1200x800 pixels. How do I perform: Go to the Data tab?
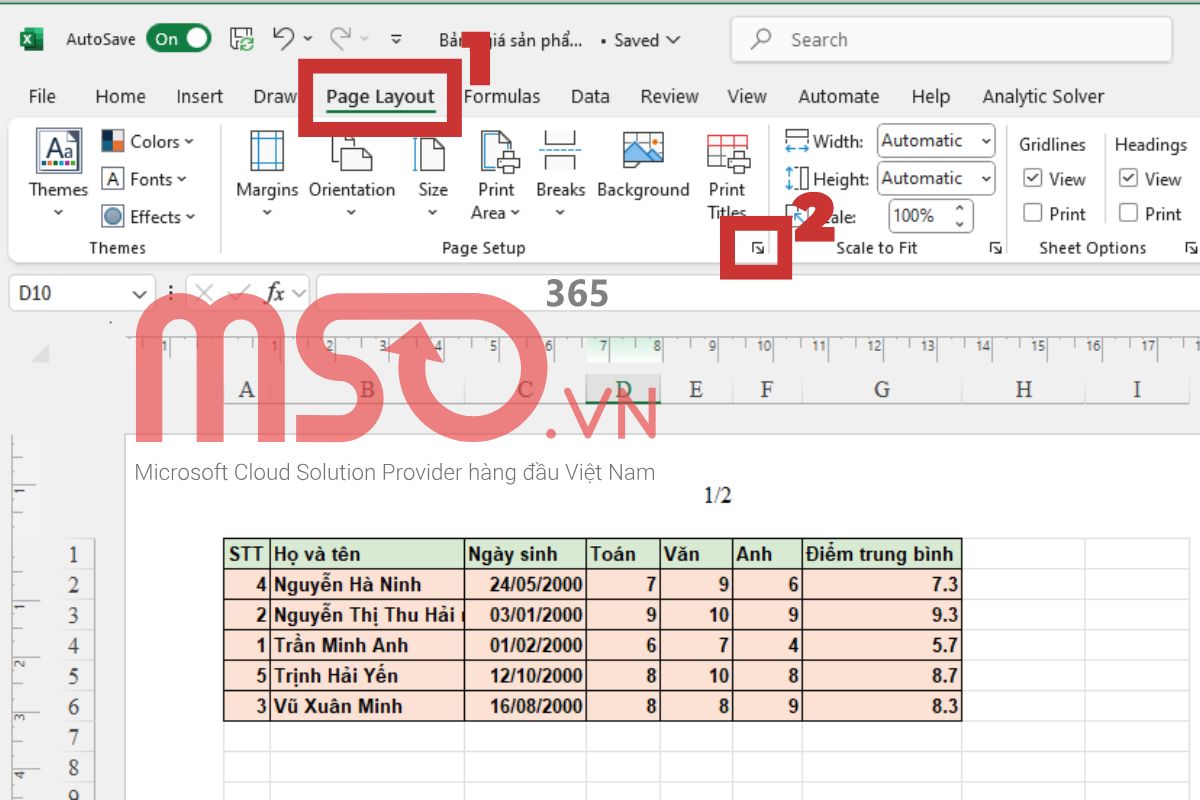pos(590,97)
